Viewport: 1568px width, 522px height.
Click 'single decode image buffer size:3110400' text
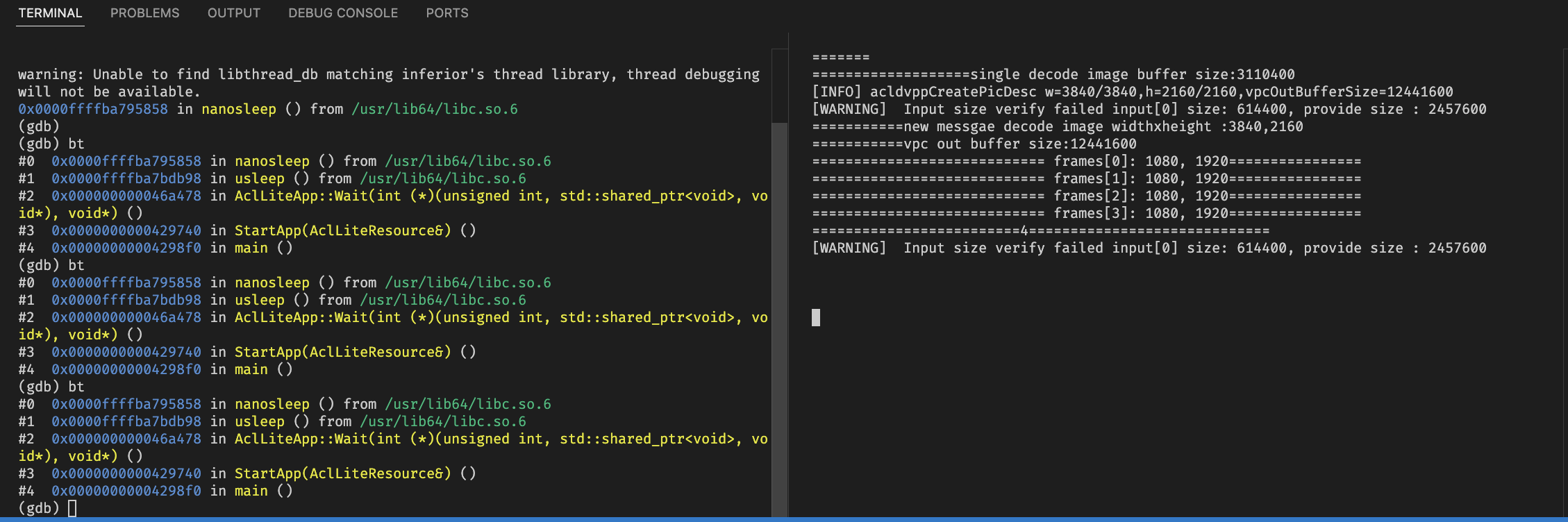click(1132, 74)
